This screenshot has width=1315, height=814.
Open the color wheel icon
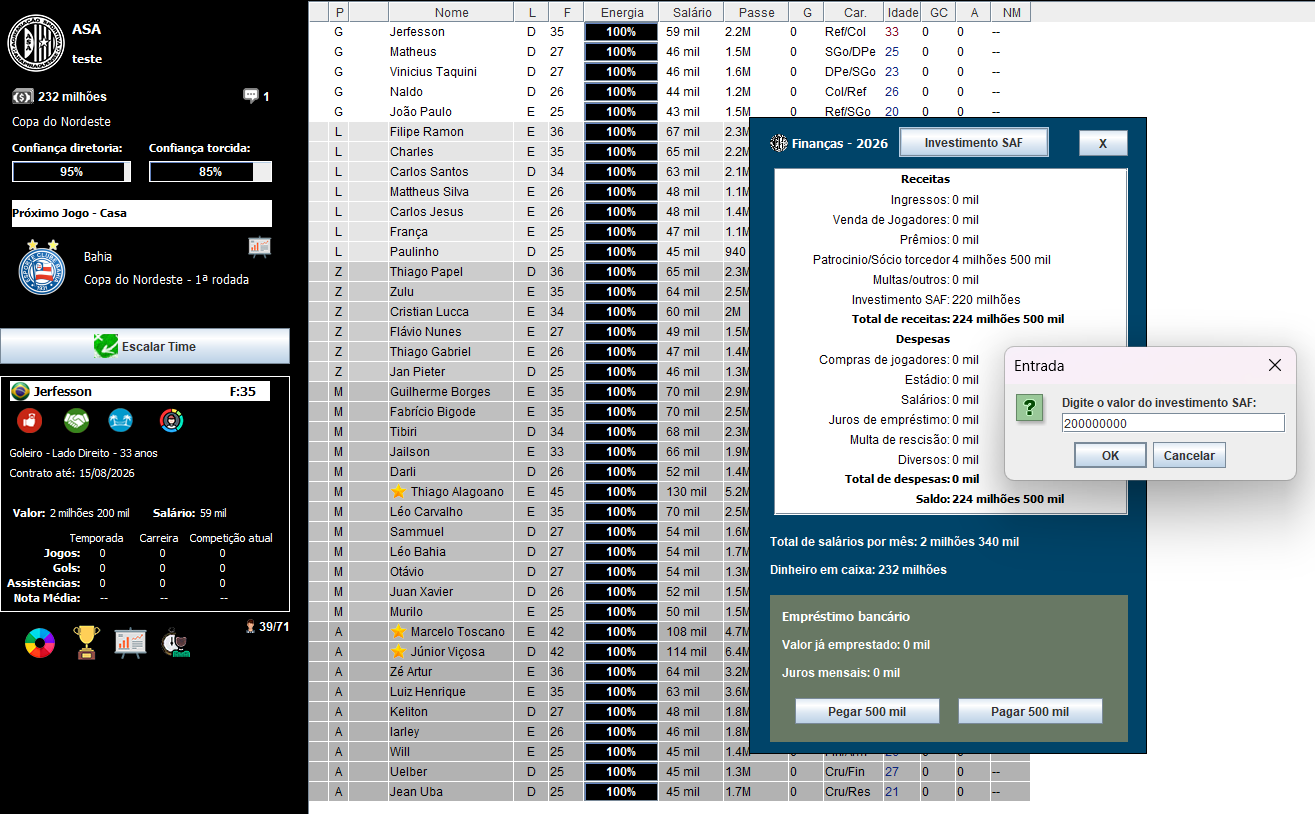click(x=40, y=643)
